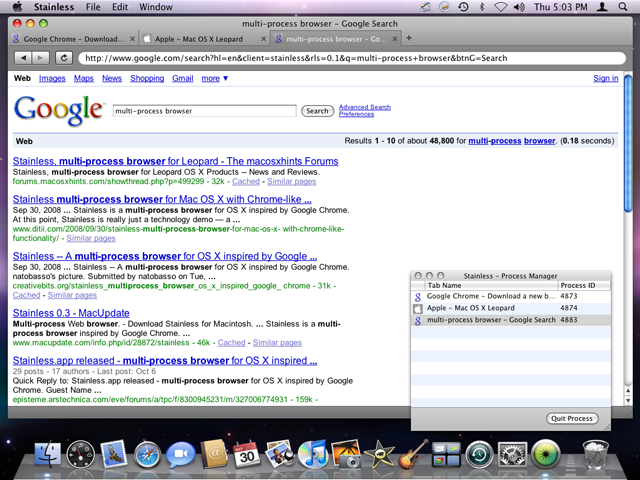This screenshot has height=480, width=640.
Task: Open Finder from the Dock
Action: [48, 454]
